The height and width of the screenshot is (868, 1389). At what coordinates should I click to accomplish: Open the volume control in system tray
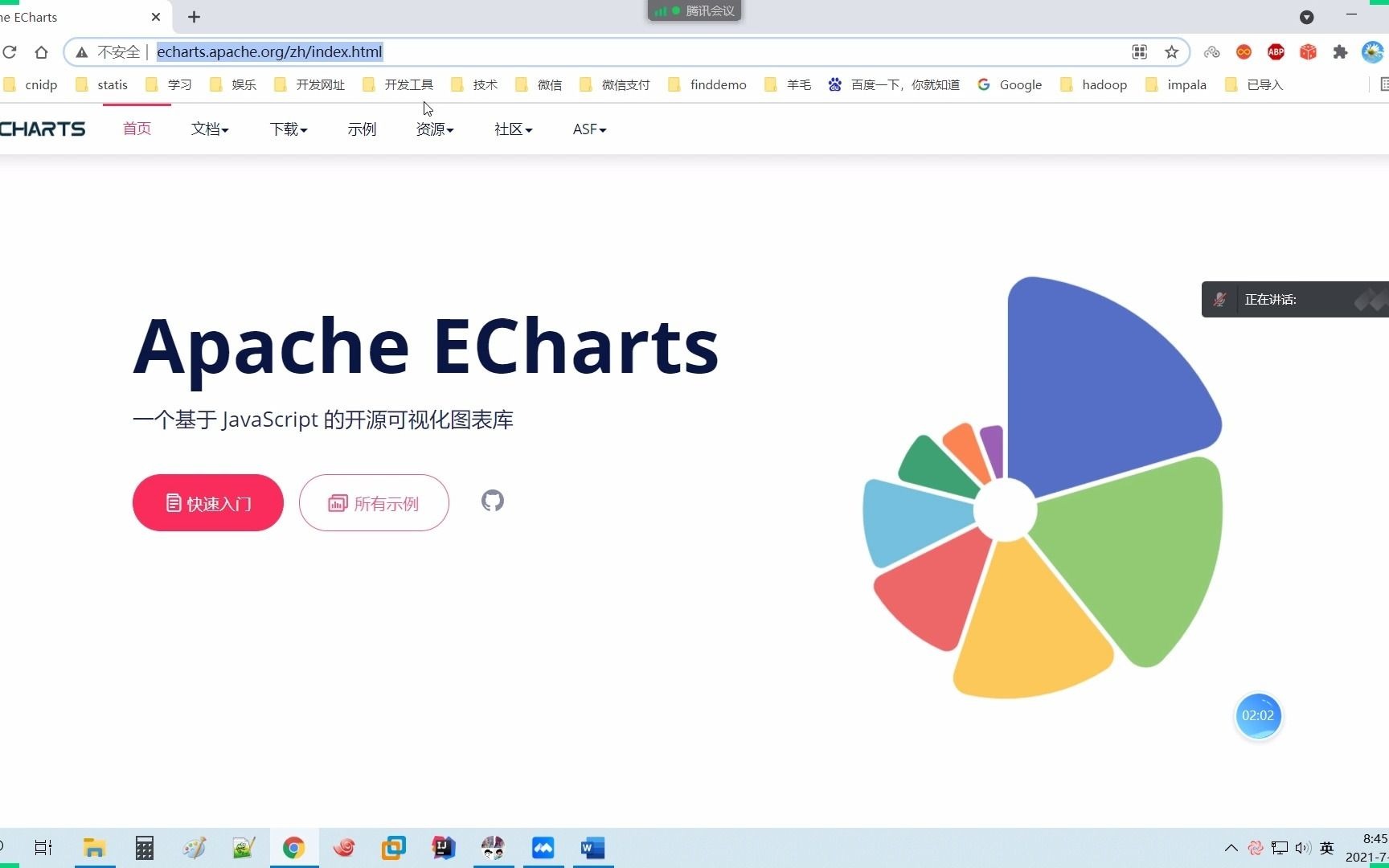pyautogui.click(x=1303, y=848)
